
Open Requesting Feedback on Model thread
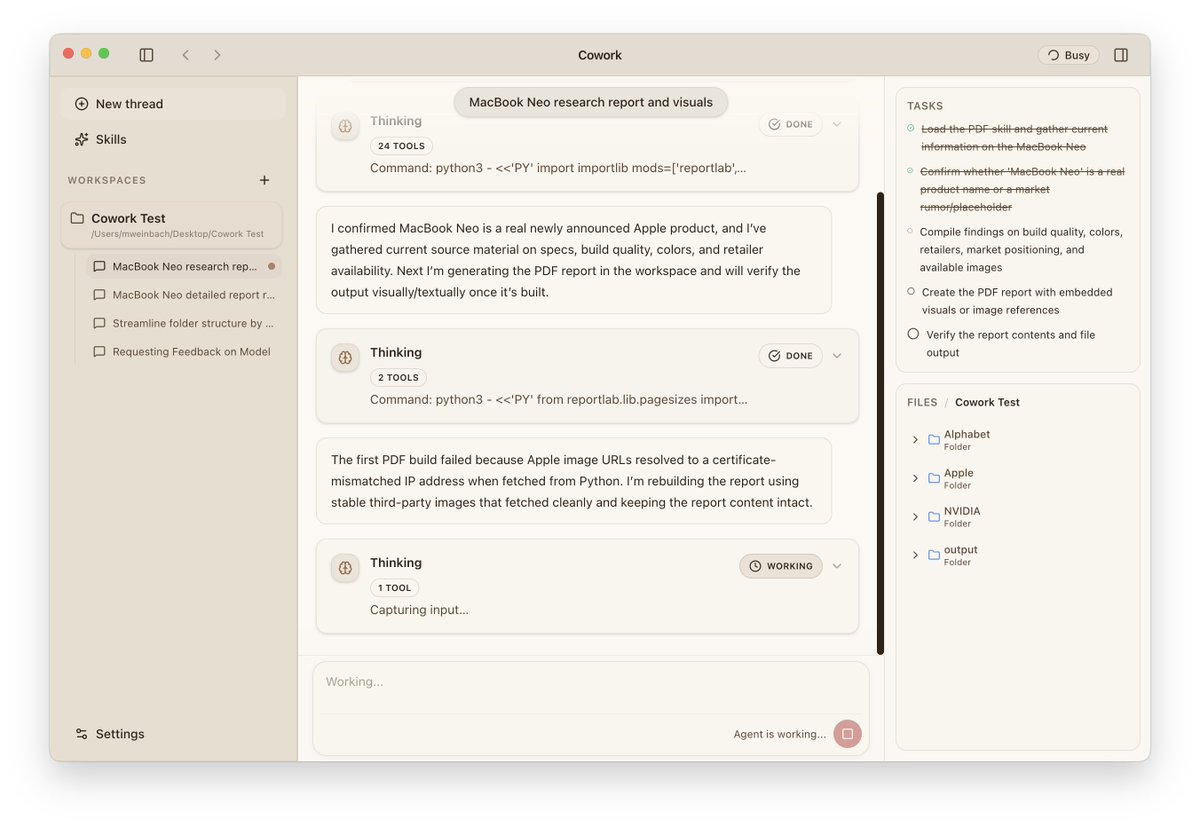pos(183,351)
